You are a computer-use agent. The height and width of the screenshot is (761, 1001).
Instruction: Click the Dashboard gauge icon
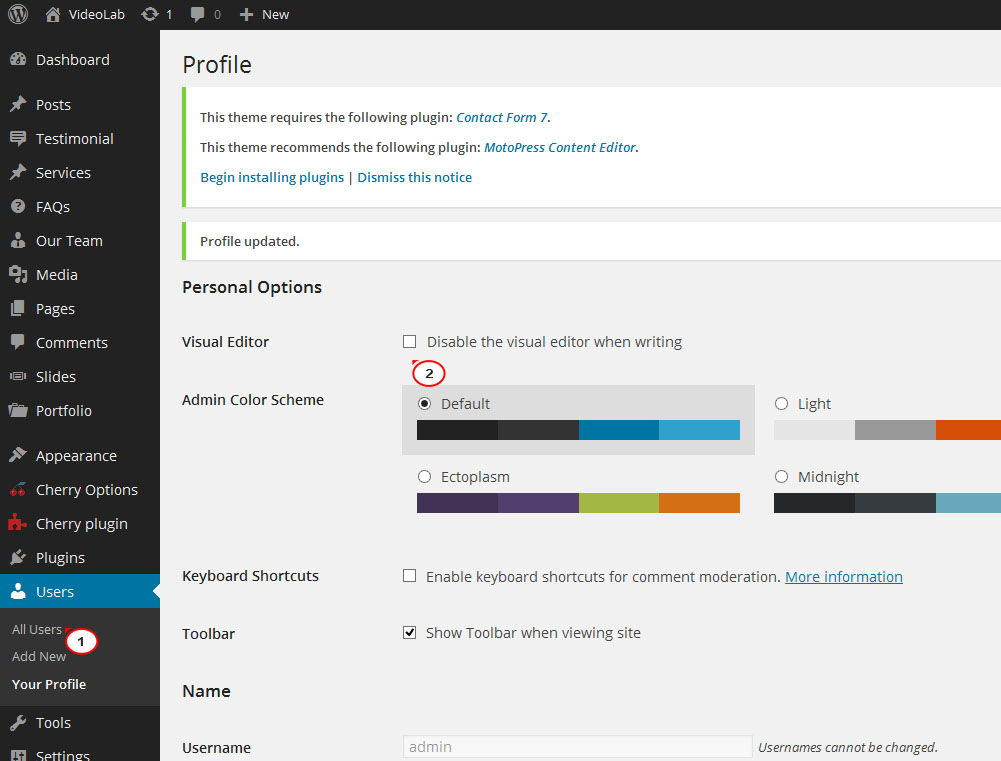click(18, 59)
